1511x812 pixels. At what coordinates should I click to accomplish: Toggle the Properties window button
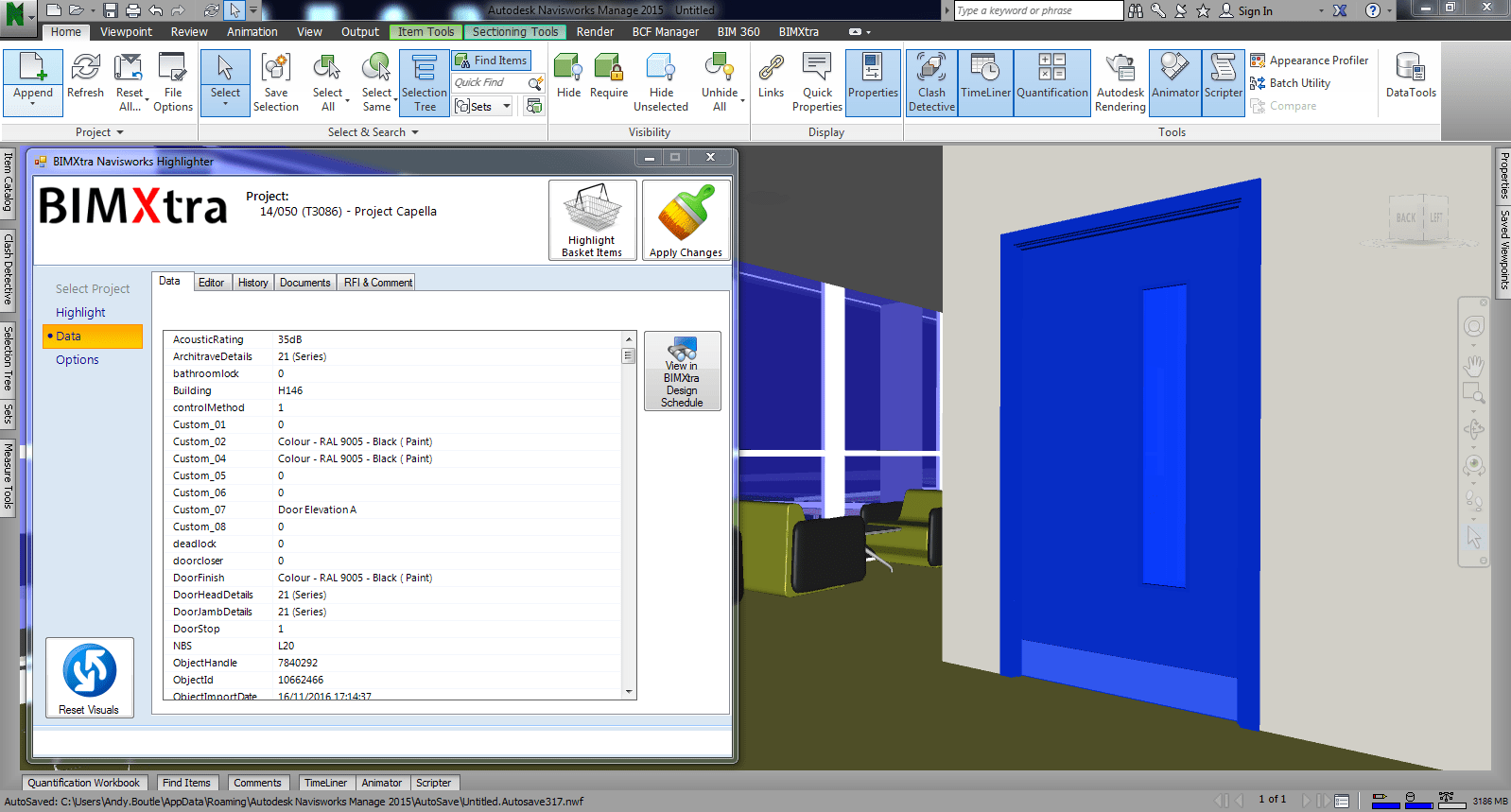click(x=873, y=83)
